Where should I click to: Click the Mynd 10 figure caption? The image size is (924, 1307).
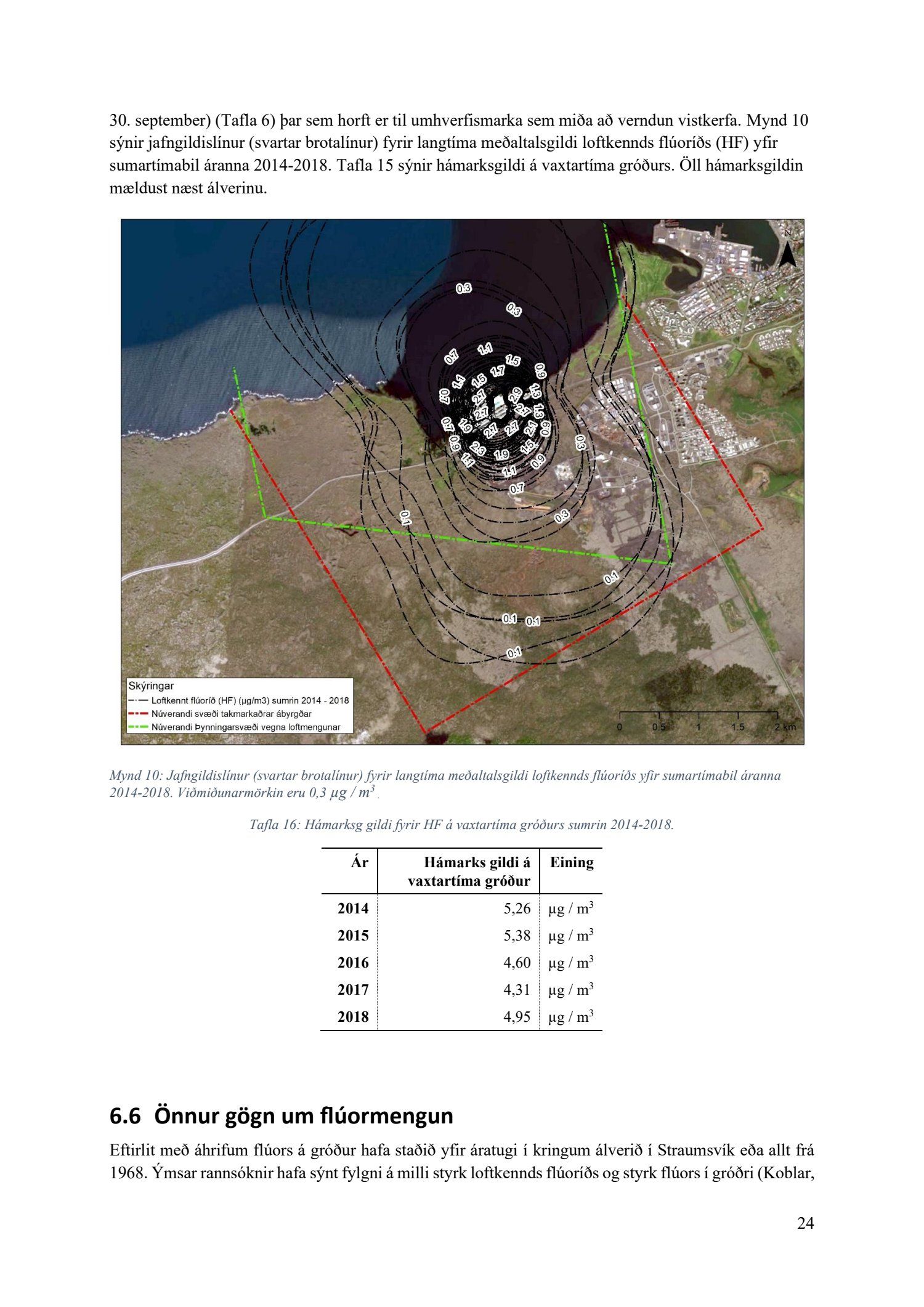[x=445, y=783]
